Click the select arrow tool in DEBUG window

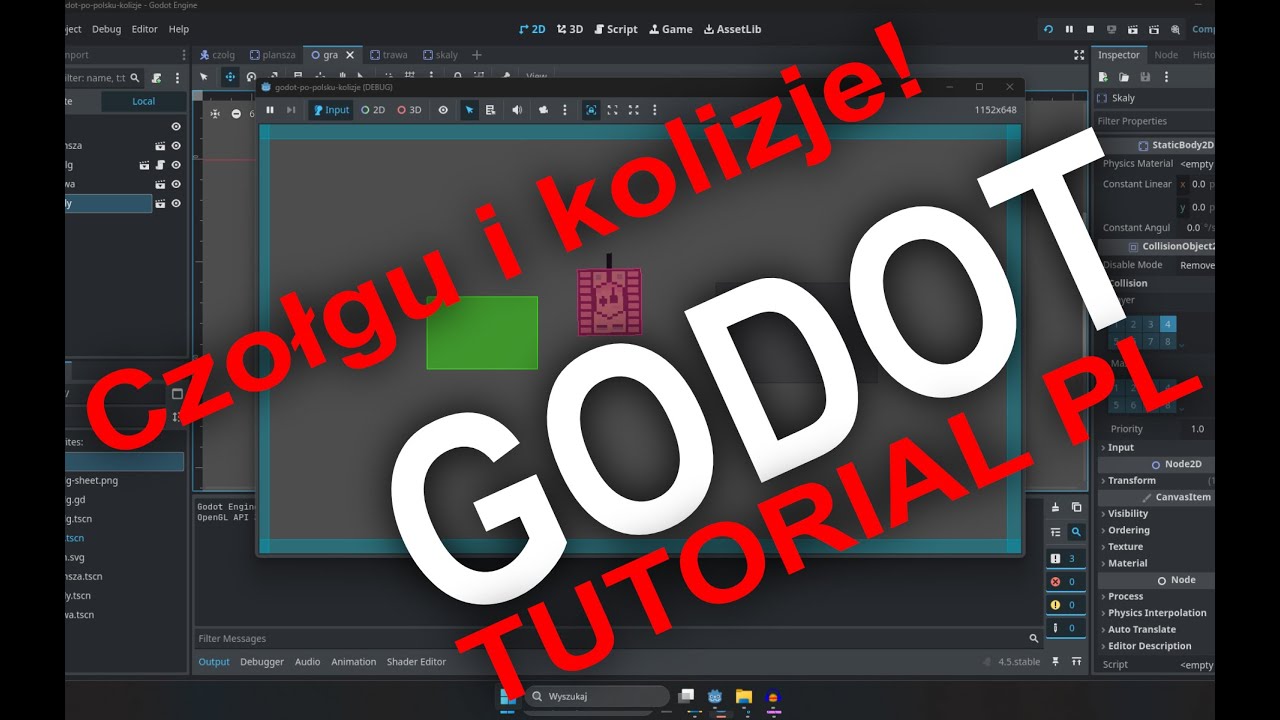click(x=469, y=110)
